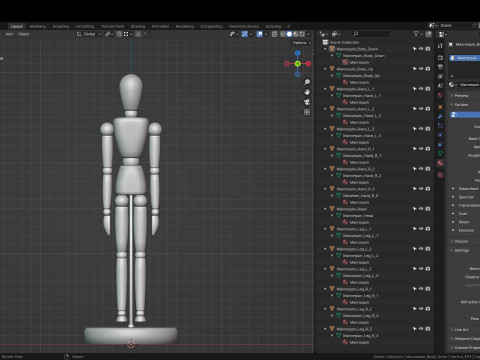This screenshot has height=360, width=480.
Task: Toggle eye visibility for Mannequin_Leg_R_3
Action: tap(421, 329)
